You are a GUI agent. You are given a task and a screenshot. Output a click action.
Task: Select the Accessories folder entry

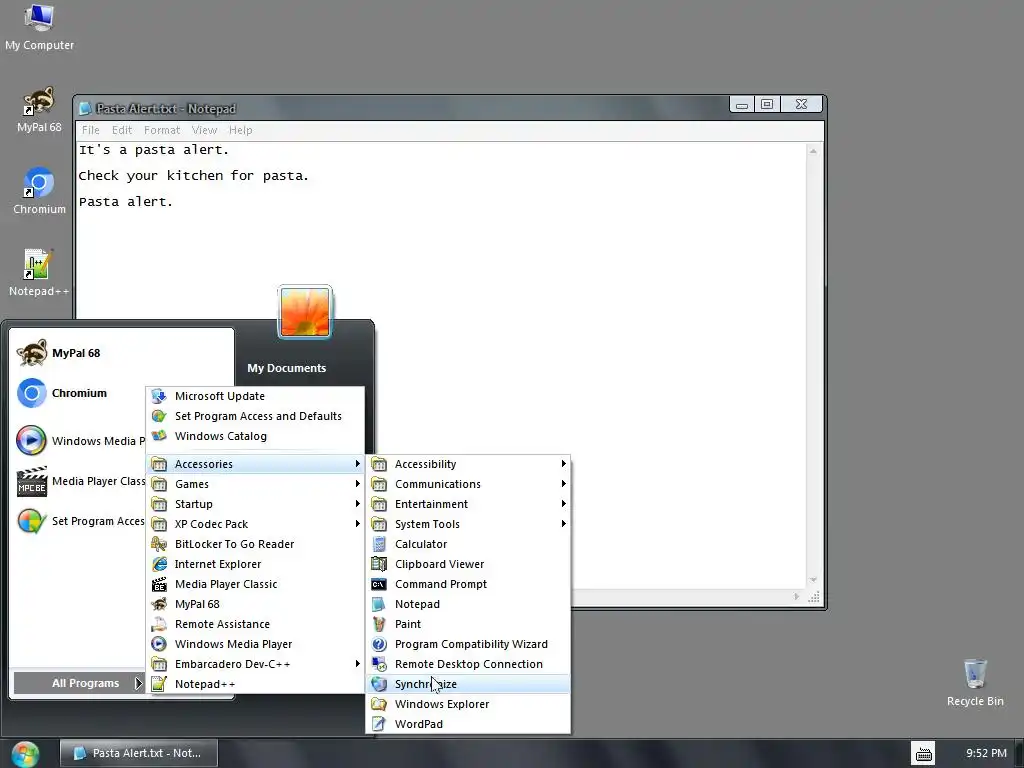255,464
